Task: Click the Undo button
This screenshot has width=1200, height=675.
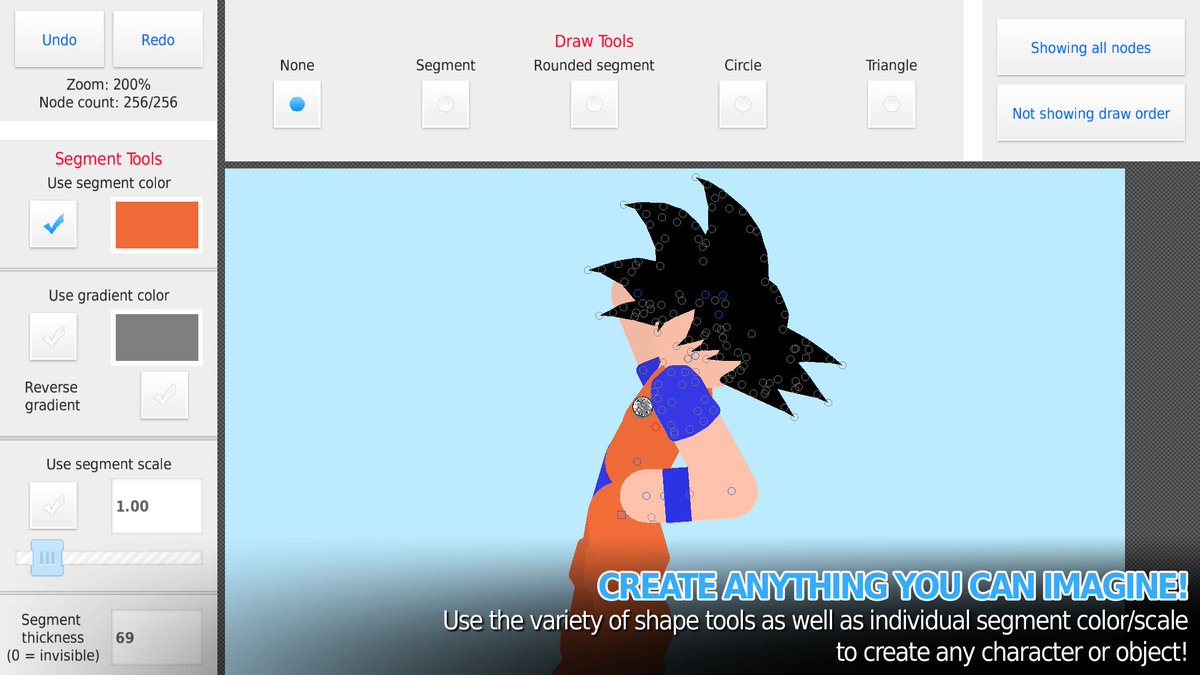Action: click(59, 40)
